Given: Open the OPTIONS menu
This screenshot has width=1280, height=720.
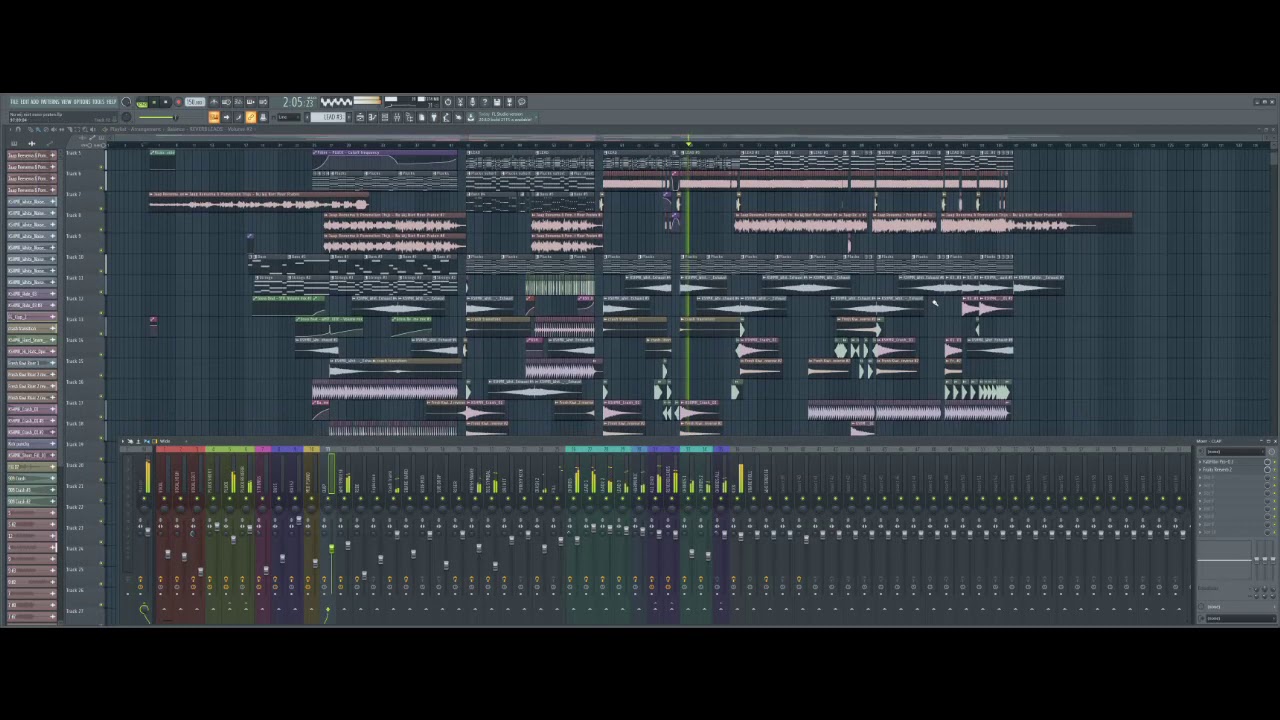Looking at the screenshot, I should click(82, 101).
